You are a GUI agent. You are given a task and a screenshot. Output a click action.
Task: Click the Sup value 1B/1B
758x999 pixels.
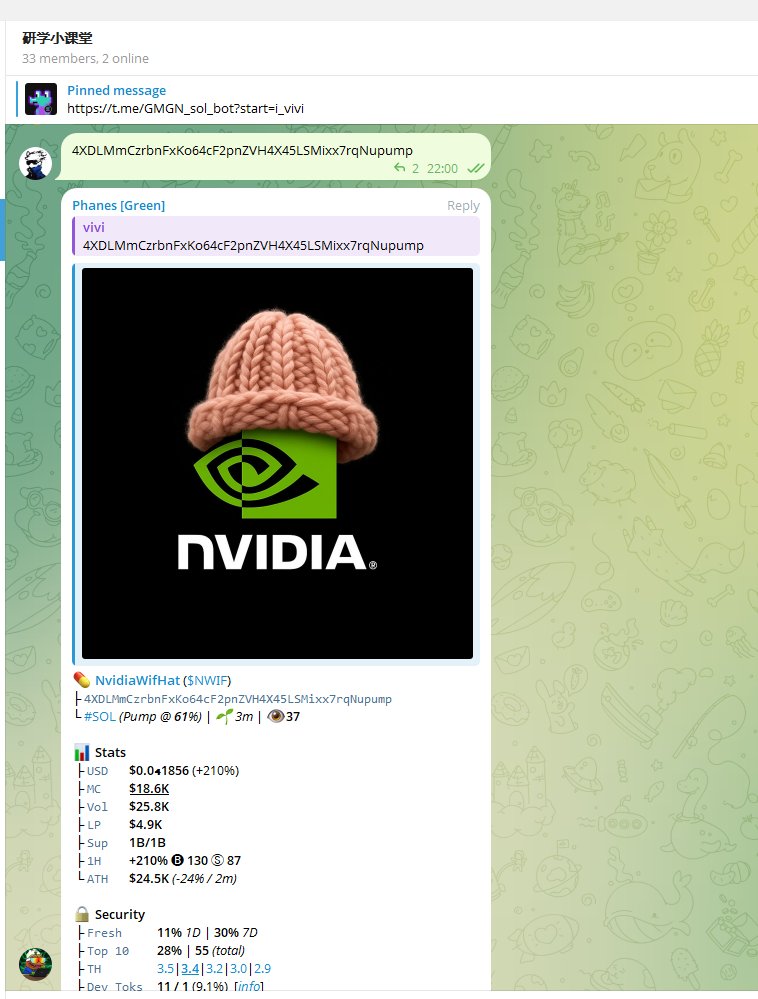point(147,842)
